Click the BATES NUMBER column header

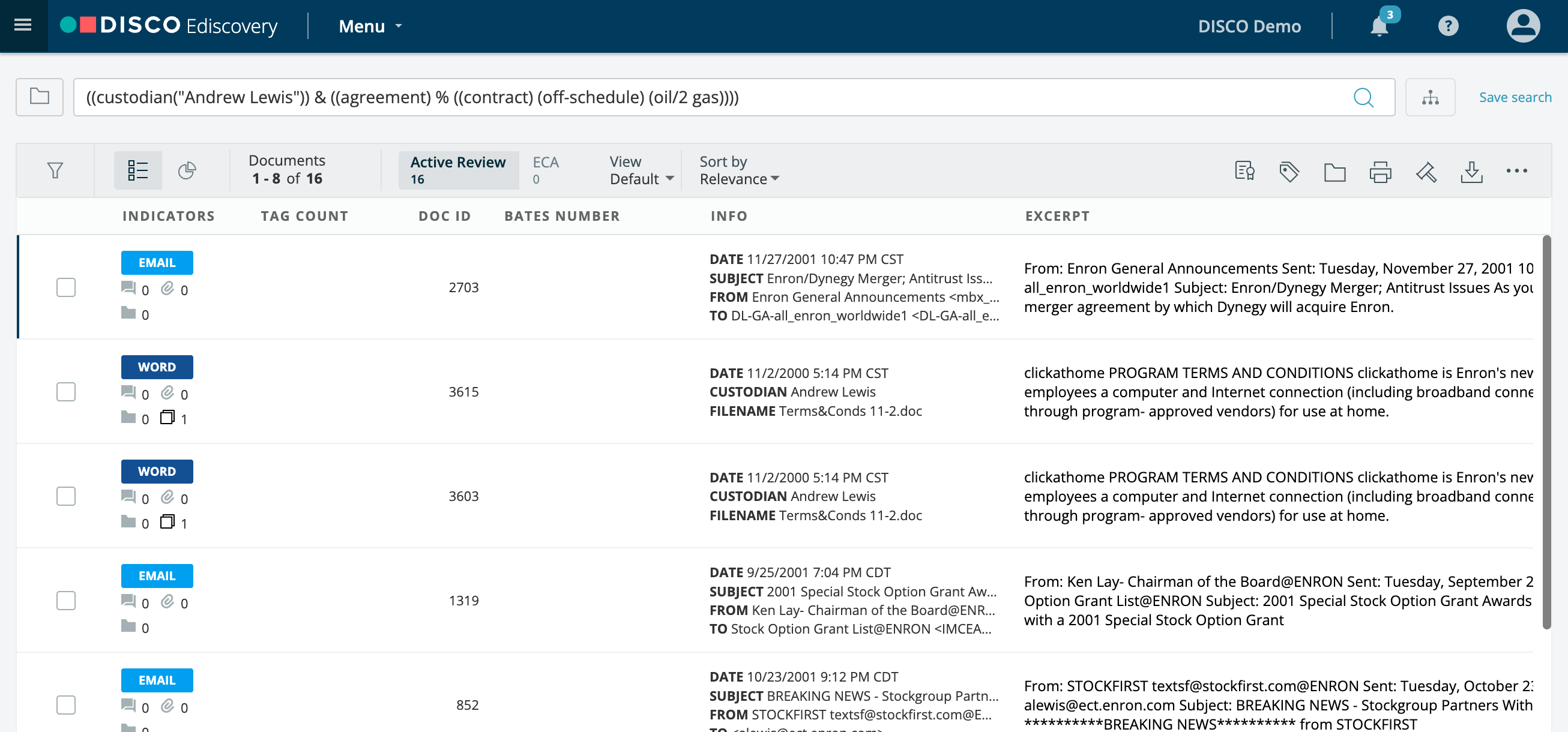pos(562,216)
